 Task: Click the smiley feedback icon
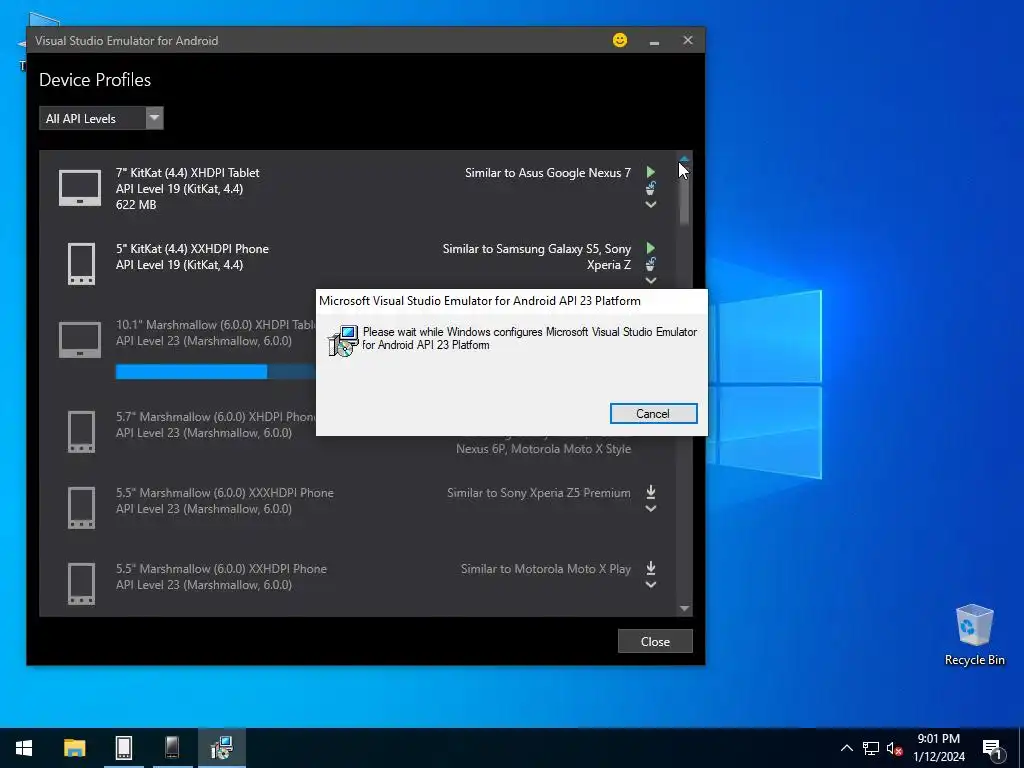(620, 40)
